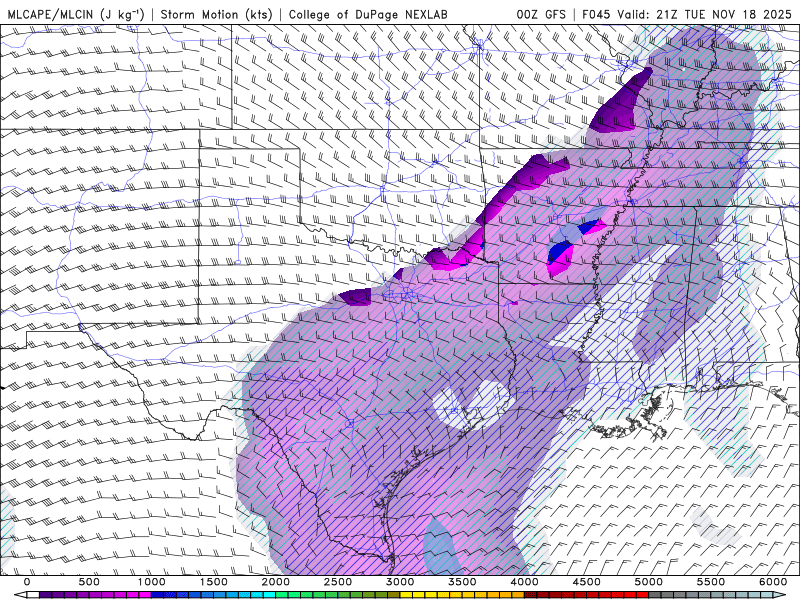Click the 500 label on the color scale
The width and height of the screenshot is (800, 600).
point(89,582)
